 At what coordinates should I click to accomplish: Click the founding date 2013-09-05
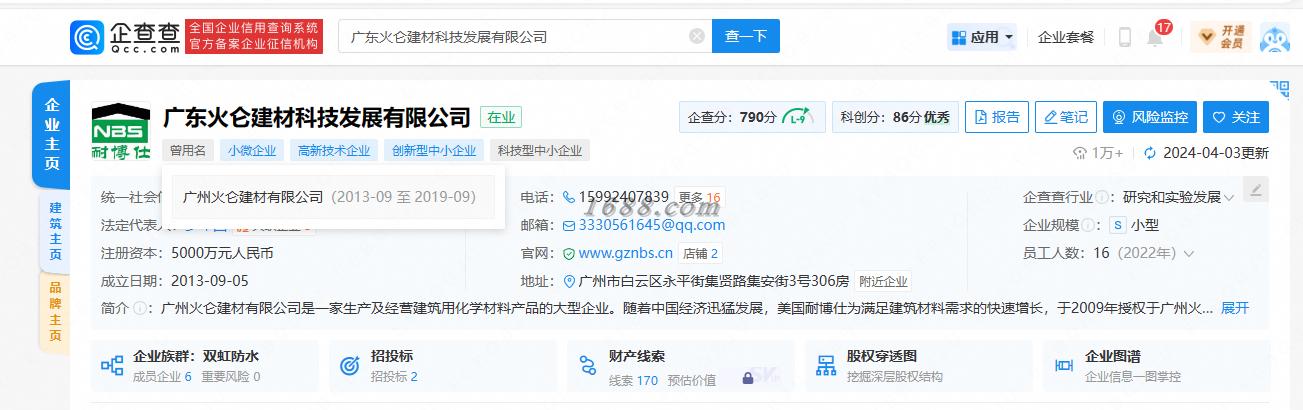210,281
